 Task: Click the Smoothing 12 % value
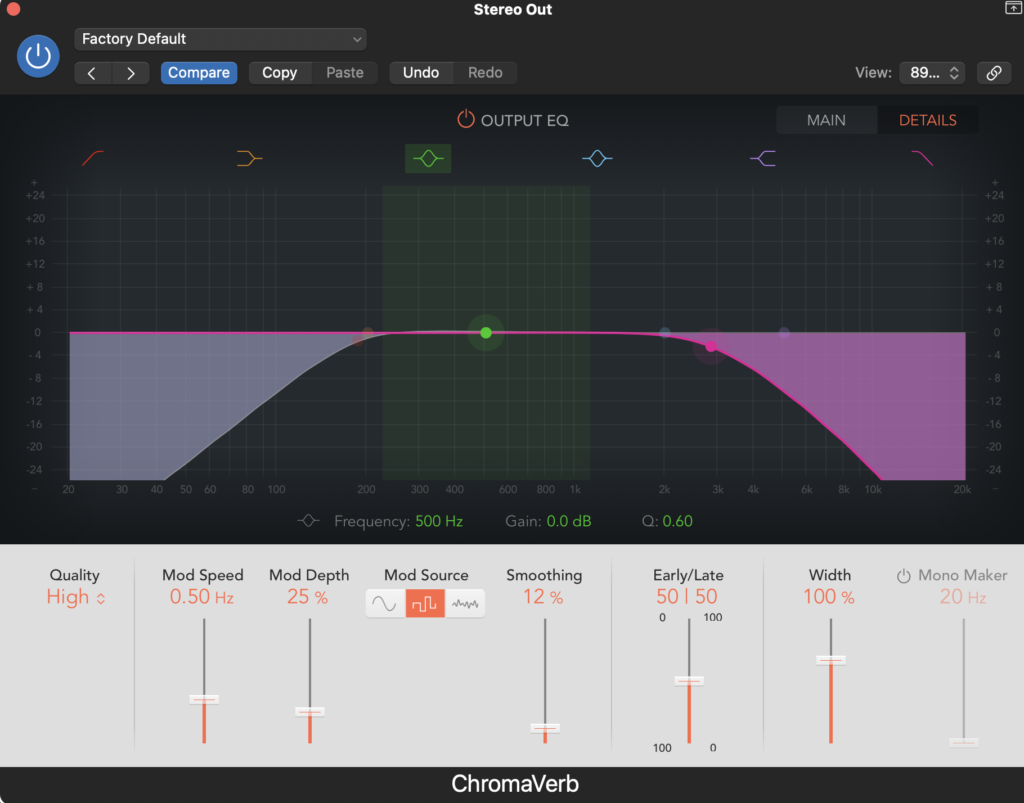[543, 597]
